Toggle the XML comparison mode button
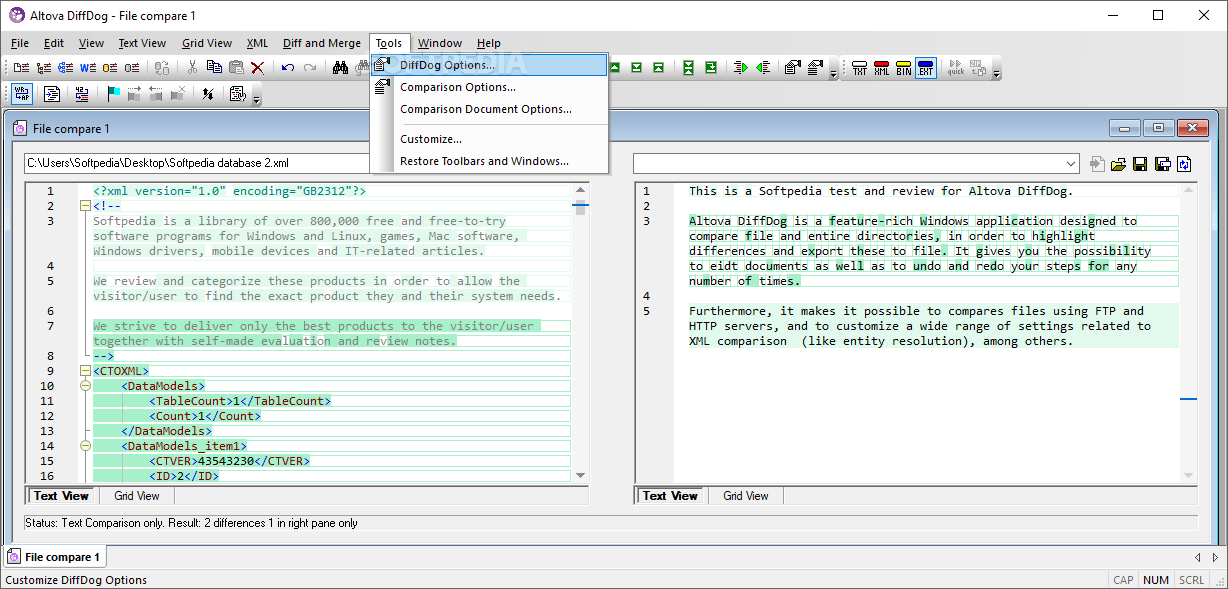Image resolution: width=1228 pixels, height=589 pixels. click(x=882, y=68)
